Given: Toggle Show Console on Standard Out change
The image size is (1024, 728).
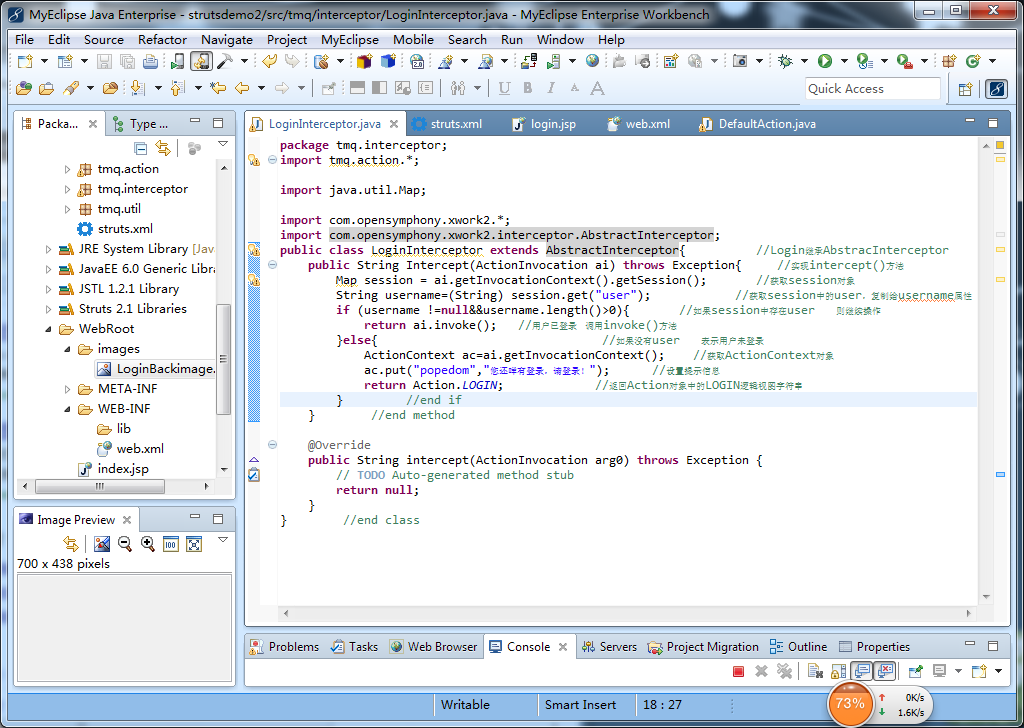Looking at the screenshot, I should coord(862,671).
